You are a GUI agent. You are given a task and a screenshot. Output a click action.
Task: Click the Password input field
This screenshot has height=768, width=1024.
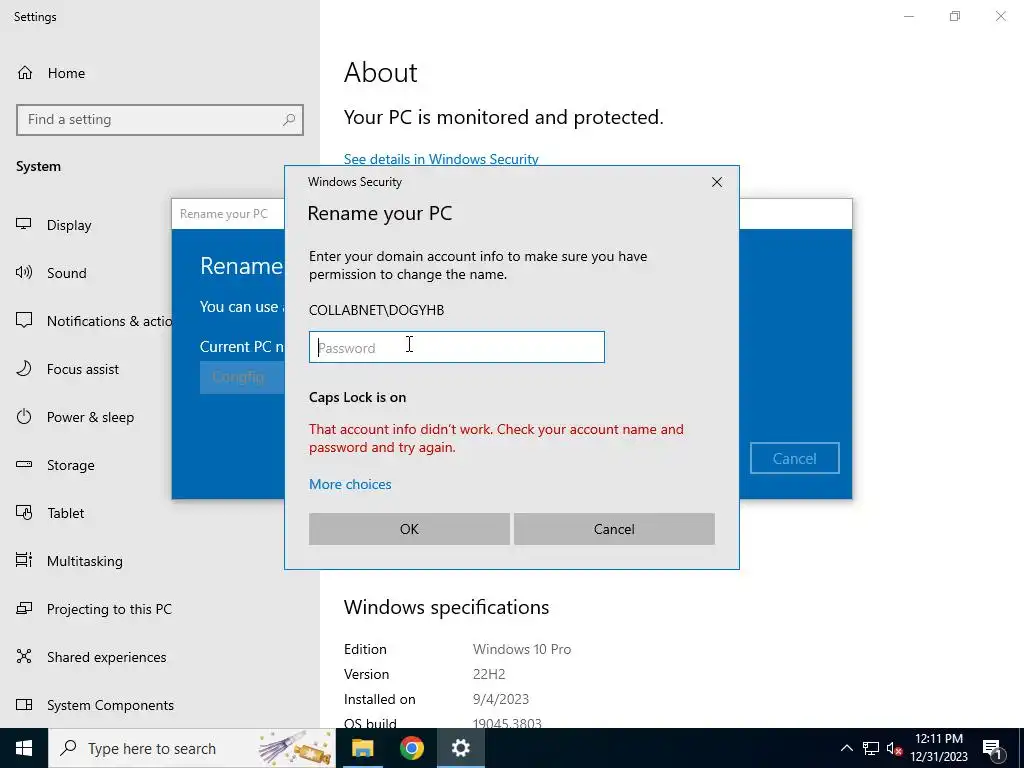[456, 347]
